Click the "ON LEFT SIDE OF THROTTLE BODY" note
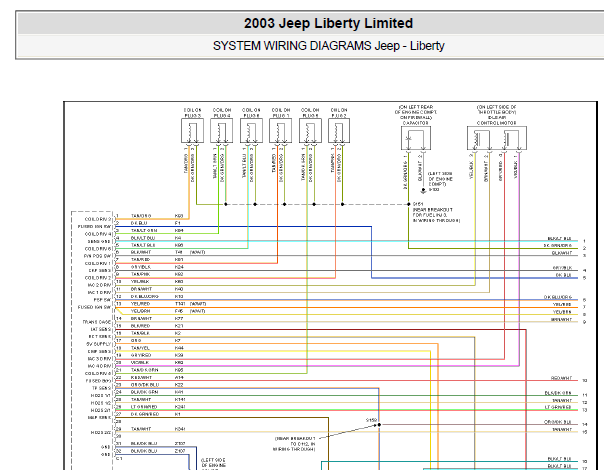This screenshot has width=604, height=470. click(x=497, y=109)
